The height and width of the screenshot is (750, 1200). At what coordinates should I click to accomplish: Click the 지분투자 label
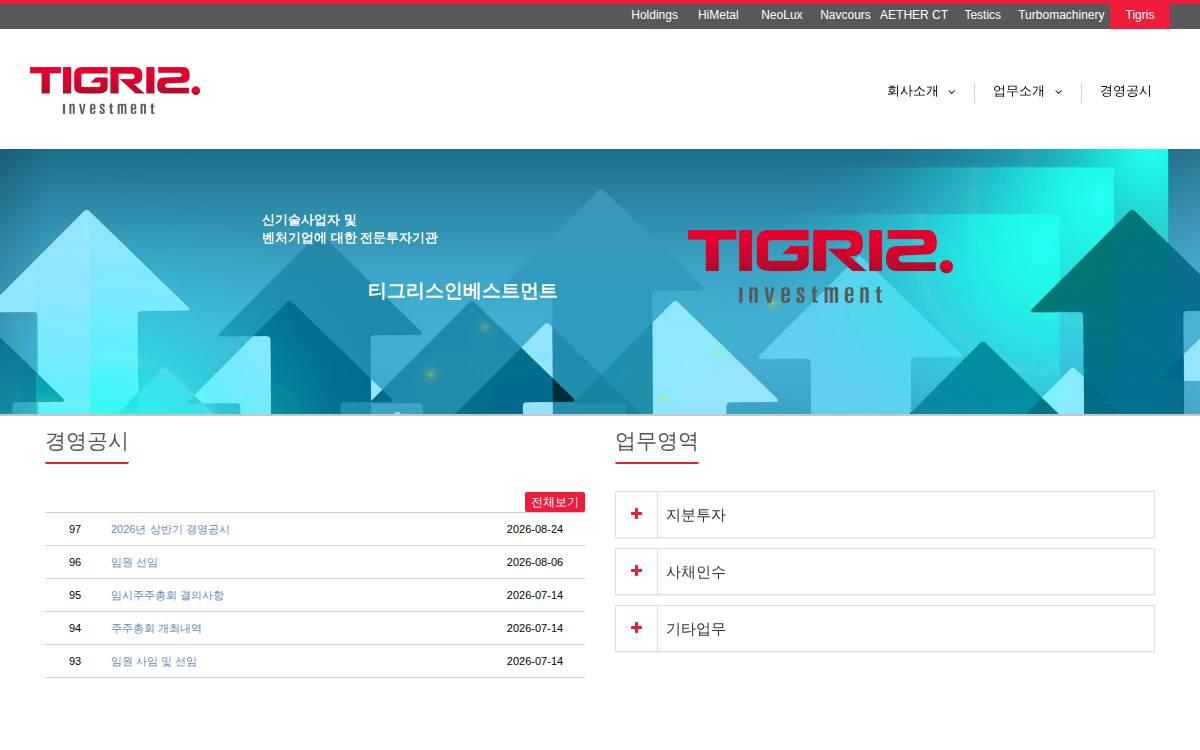pos(696,515)
